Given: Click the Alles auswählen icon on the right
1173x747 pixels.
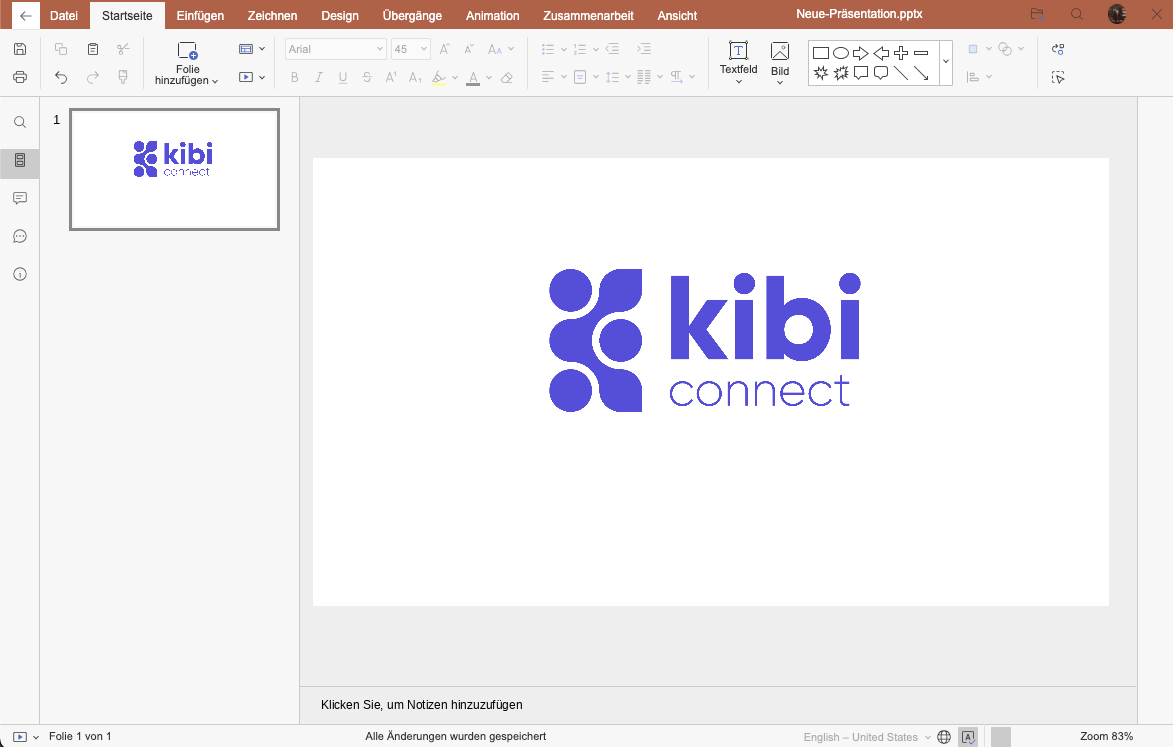Looking at the screenshot, I should click(x=1057, y=76).
